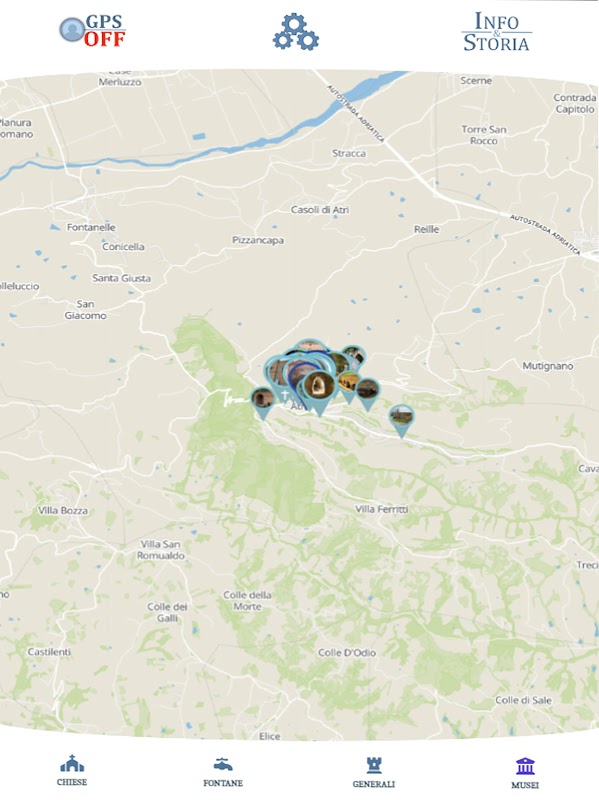The image size is (599, 800).
Task: Open the Info & Storia page
Action: coord(496,32)
